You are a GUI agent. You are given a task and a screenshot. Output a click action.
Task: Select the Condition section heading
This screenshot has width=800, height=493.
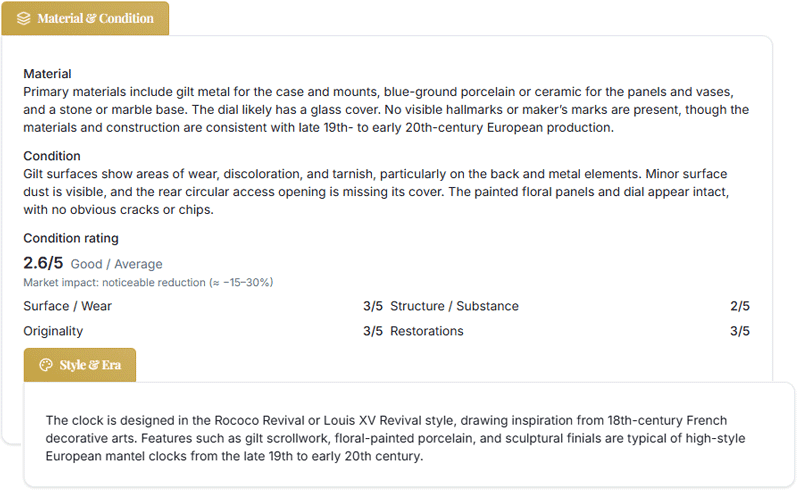(x=52, y=156)
